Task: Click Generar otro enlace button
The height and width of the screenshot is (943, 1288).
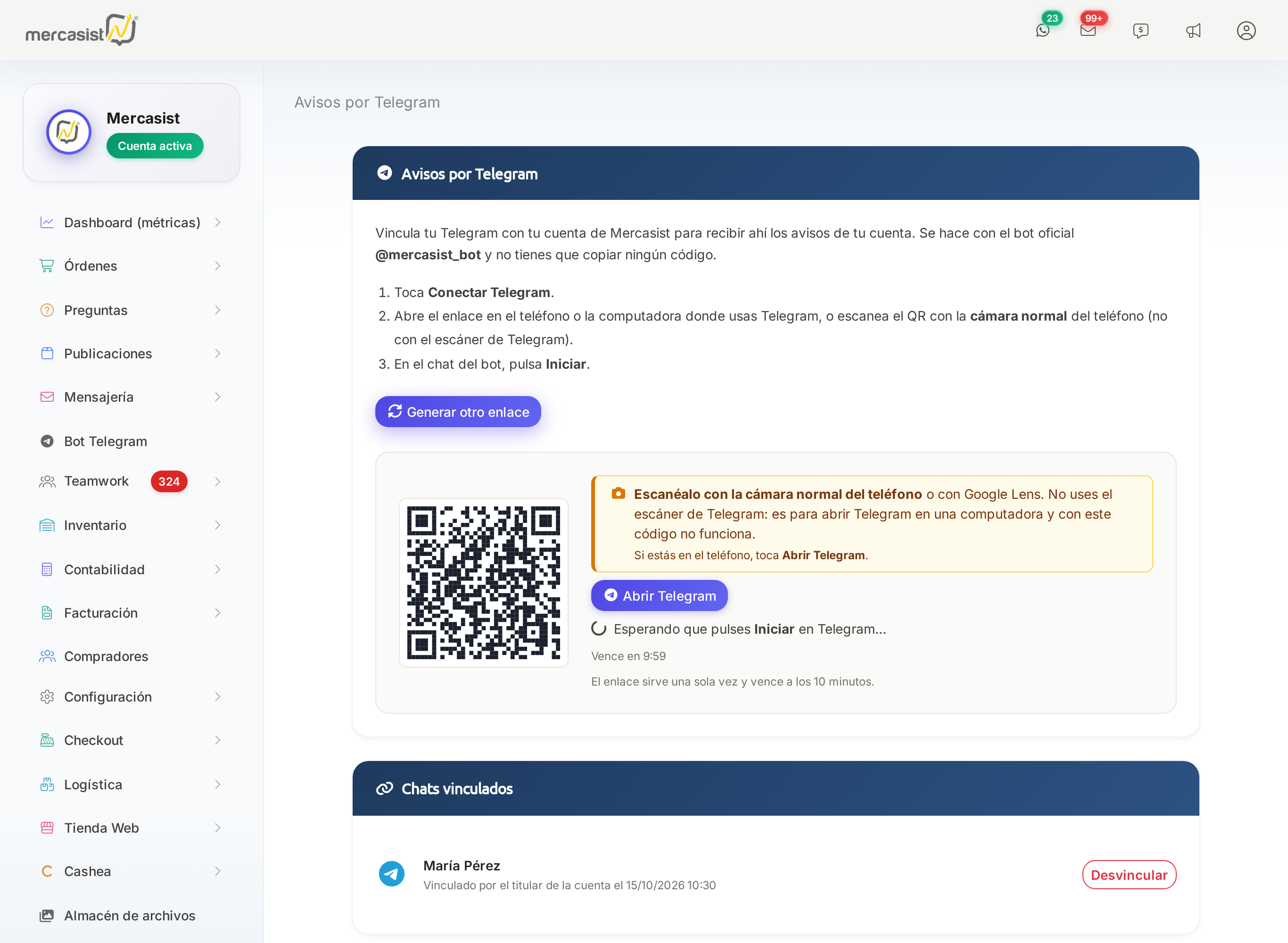Action: [458, 412]
